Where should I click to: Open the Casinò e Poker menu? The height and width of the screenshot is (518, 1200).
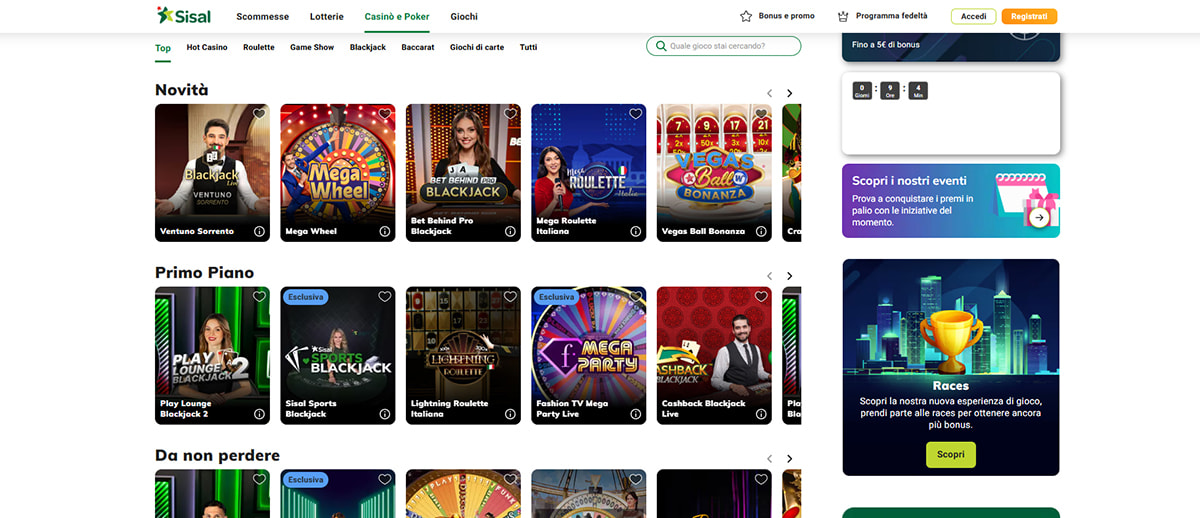397,17
